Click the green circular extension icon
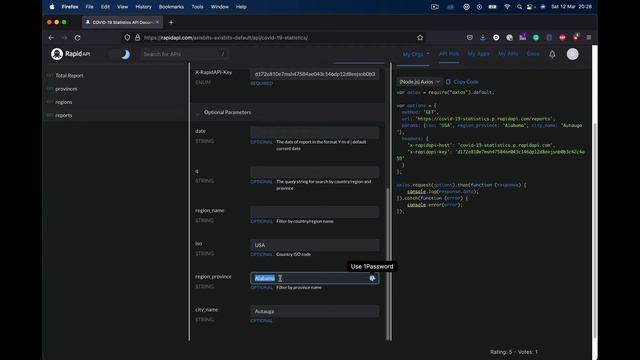 click(x=536, y=38)
